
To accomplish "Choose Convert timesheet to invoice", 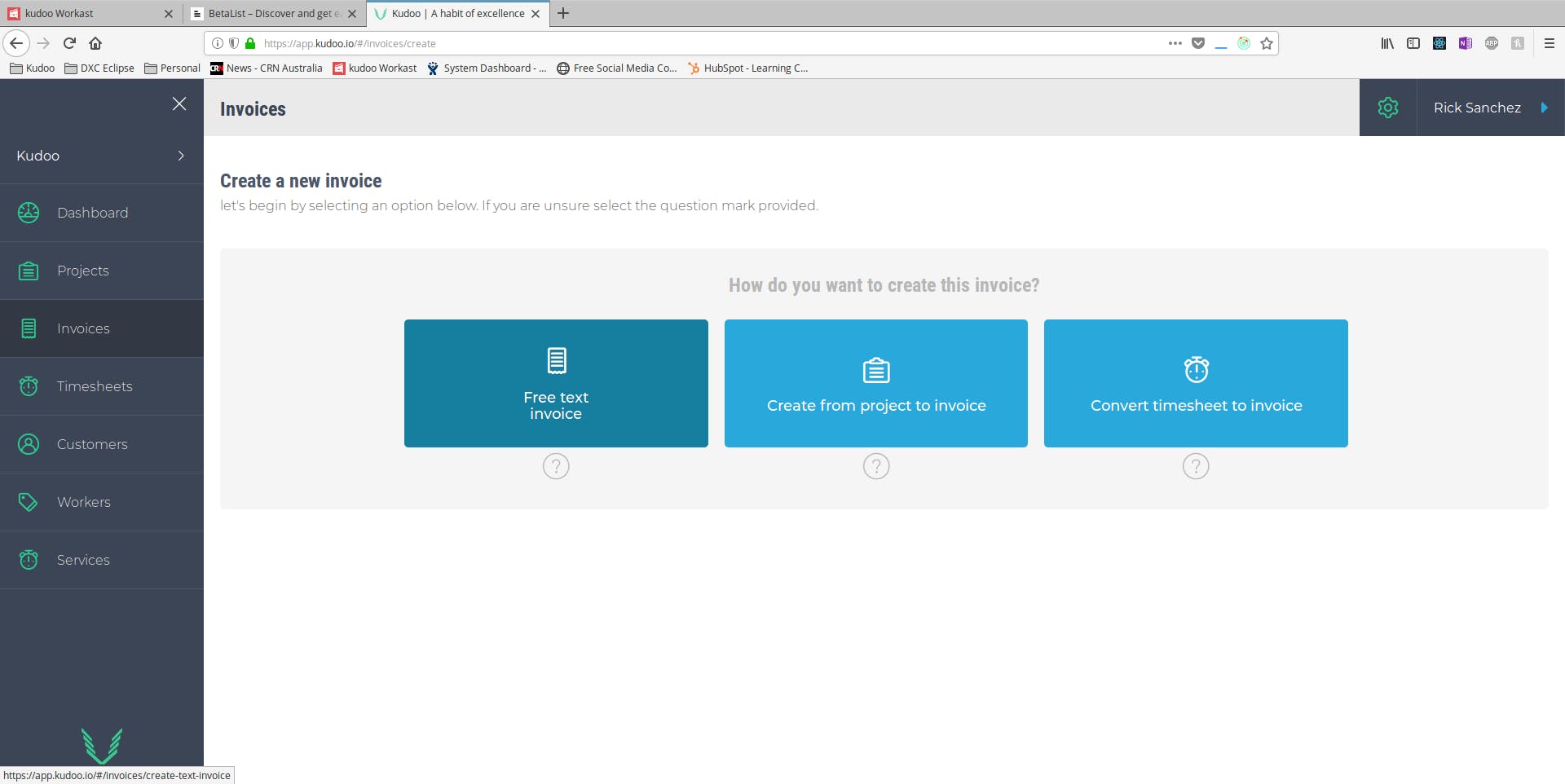I will click(1196, 383).
